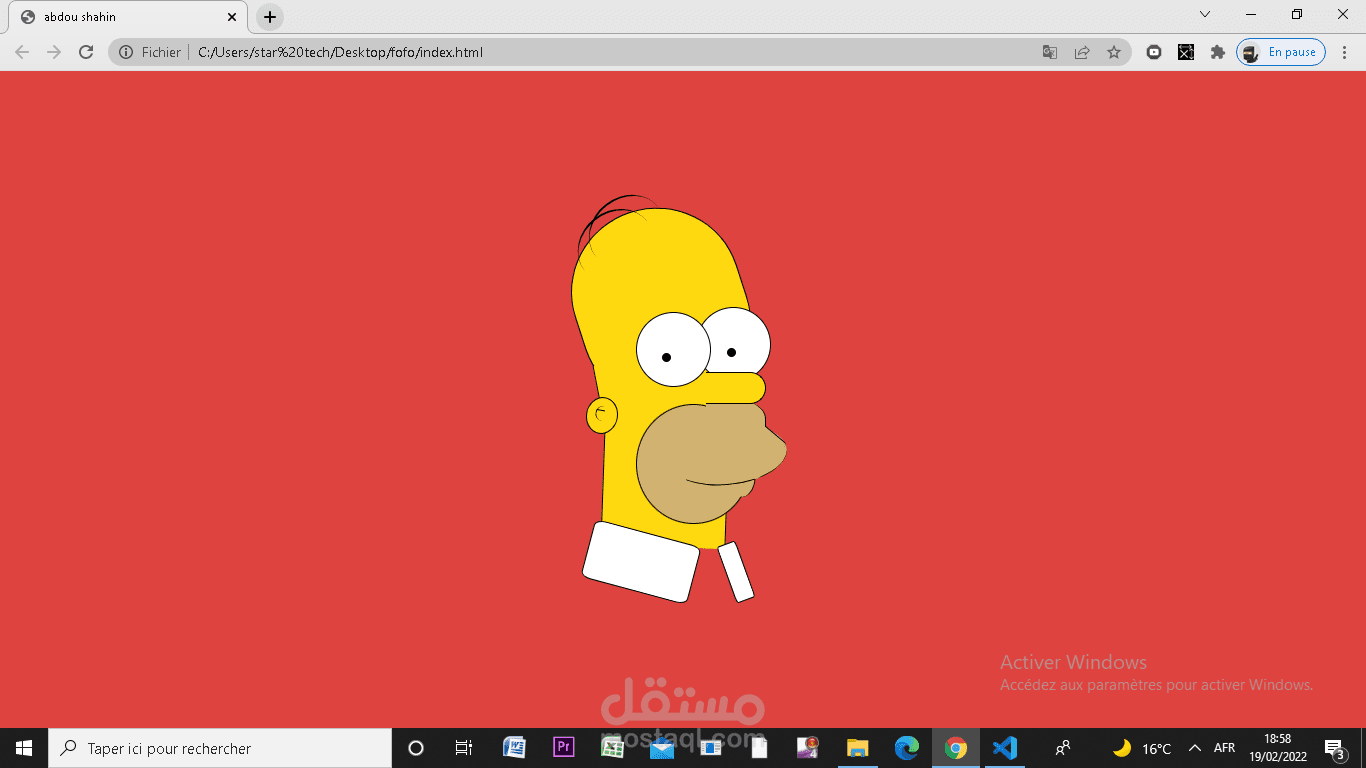Reload the index.html page
Image resolution: width=1366 pixels, height=768 pixels.
(x=86, y=52)
